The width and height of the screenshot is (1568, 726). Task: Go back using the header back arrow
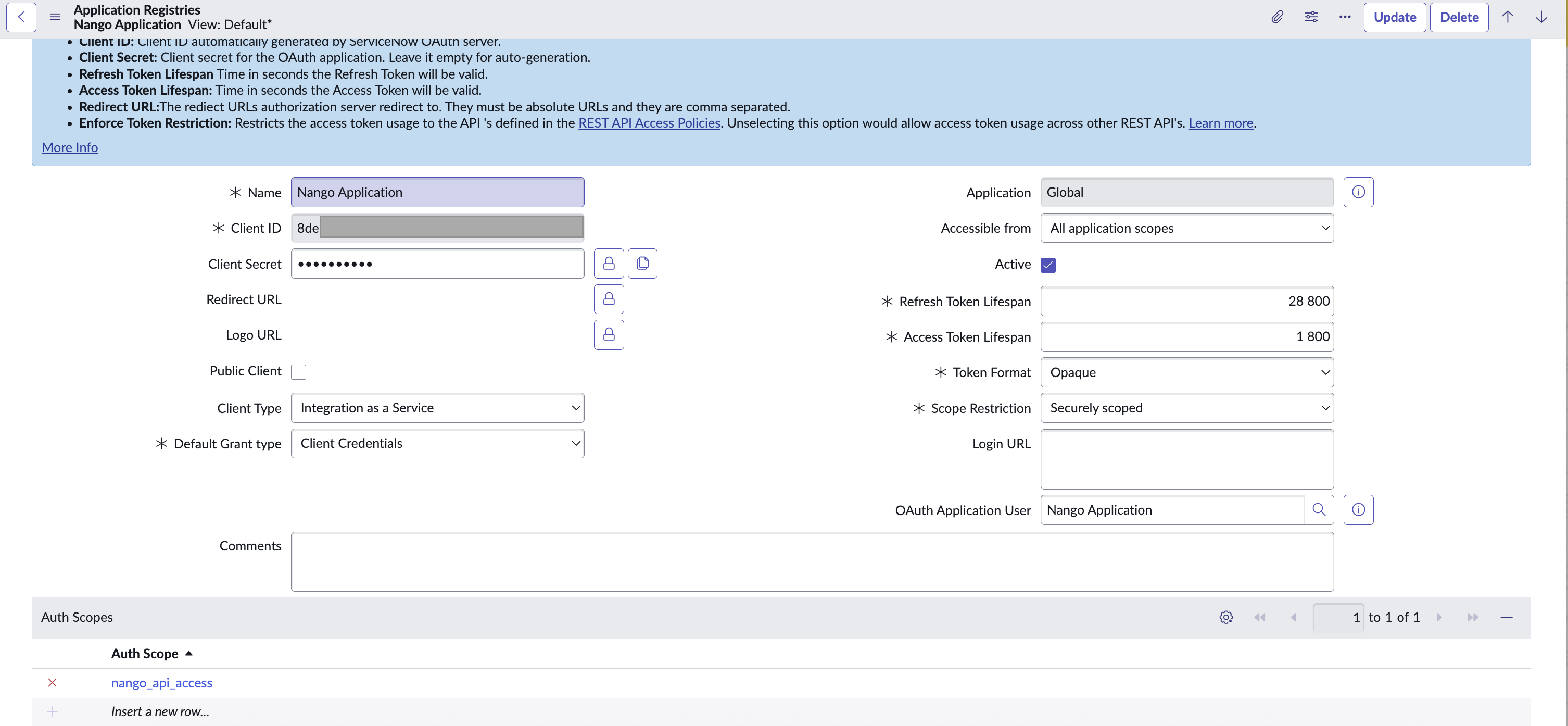[21, 17]
